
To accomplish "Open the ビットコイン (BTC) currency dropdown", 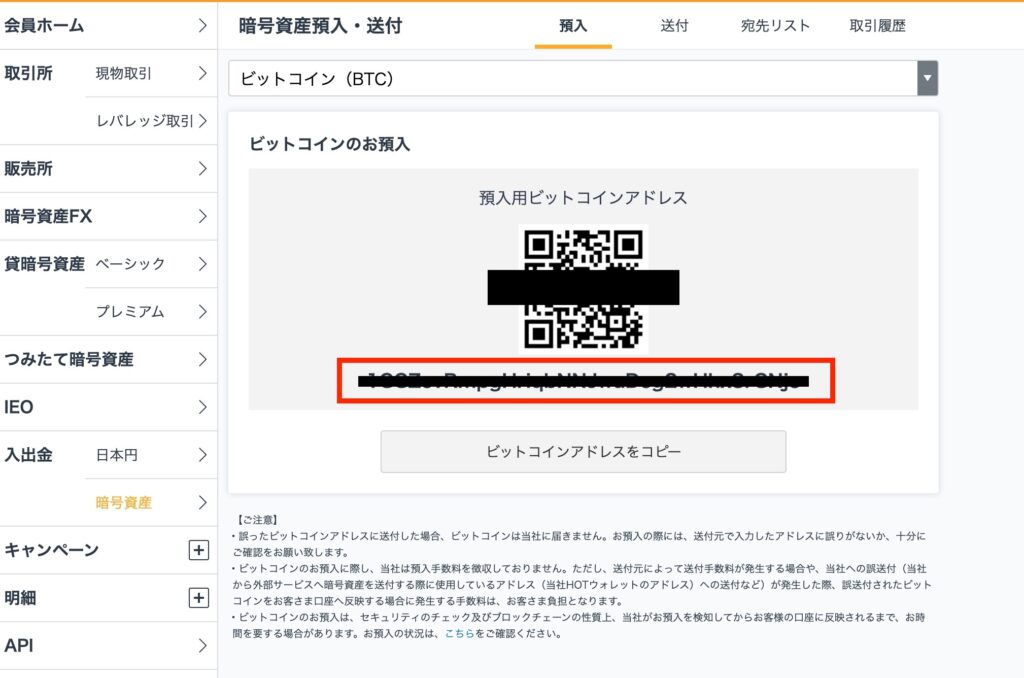I will (x=583, y=78).
